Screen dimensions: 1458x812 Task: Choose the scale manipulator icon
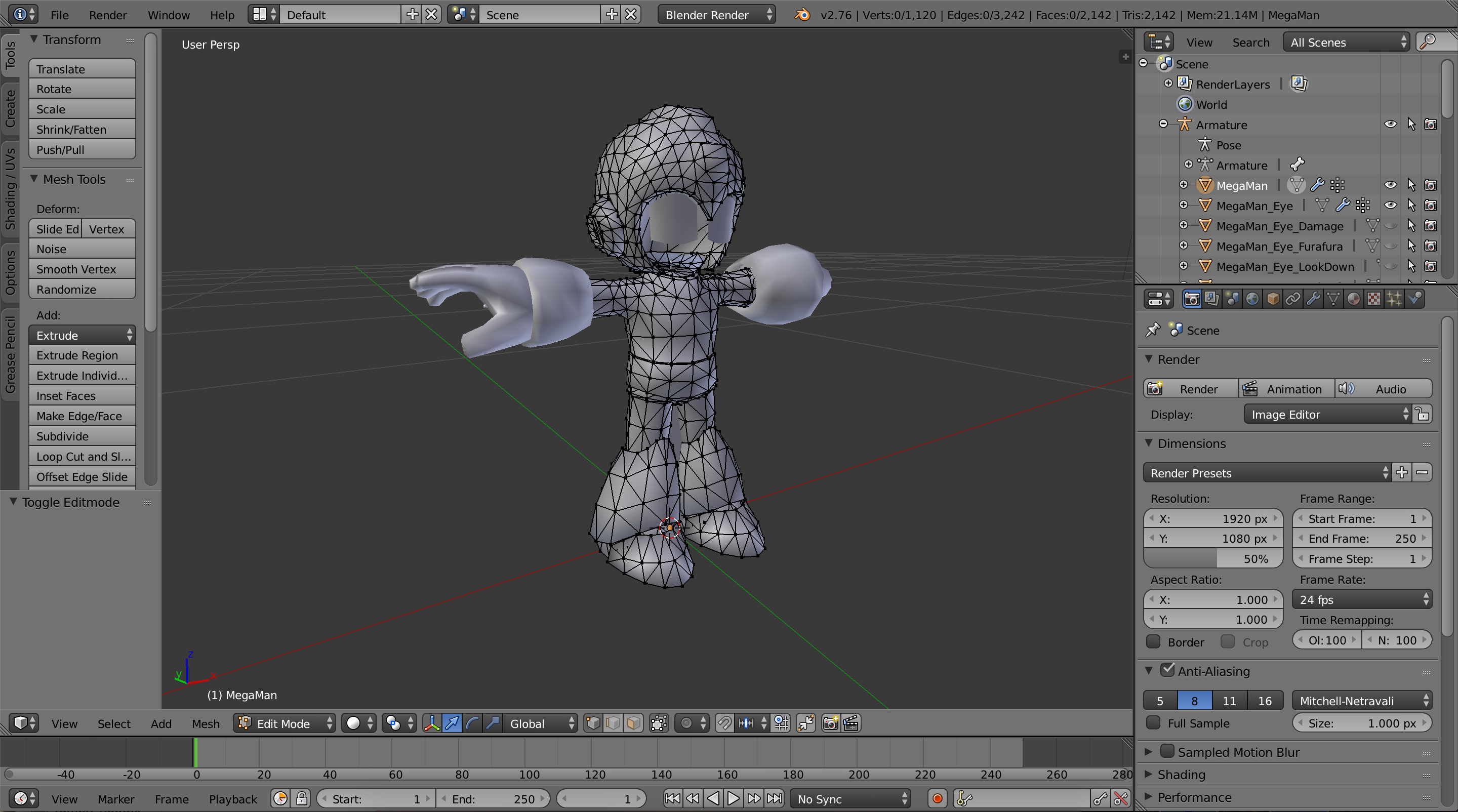click(493, 723)
